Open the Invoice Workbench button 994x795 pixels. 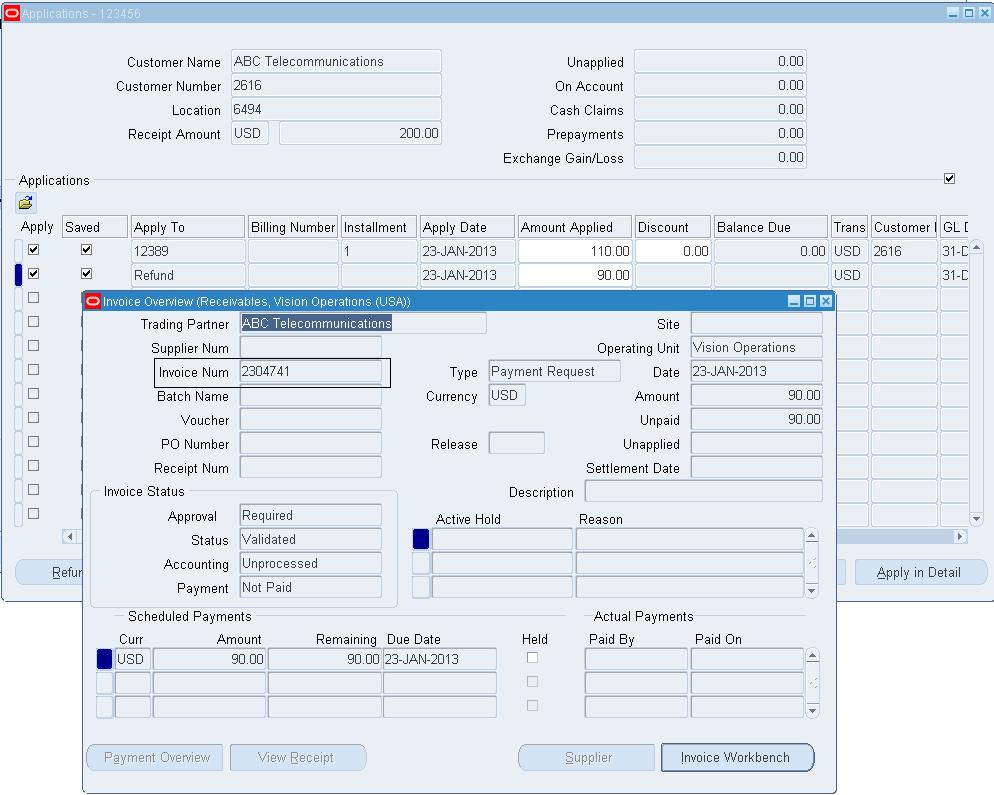(x=737, y=758)
